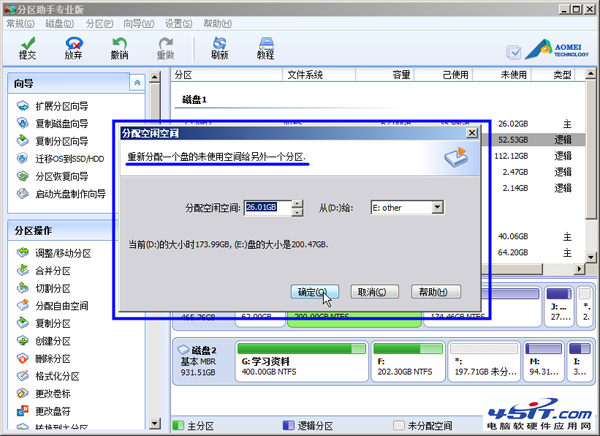Open the 向导(W) menu

coord(139,24)
